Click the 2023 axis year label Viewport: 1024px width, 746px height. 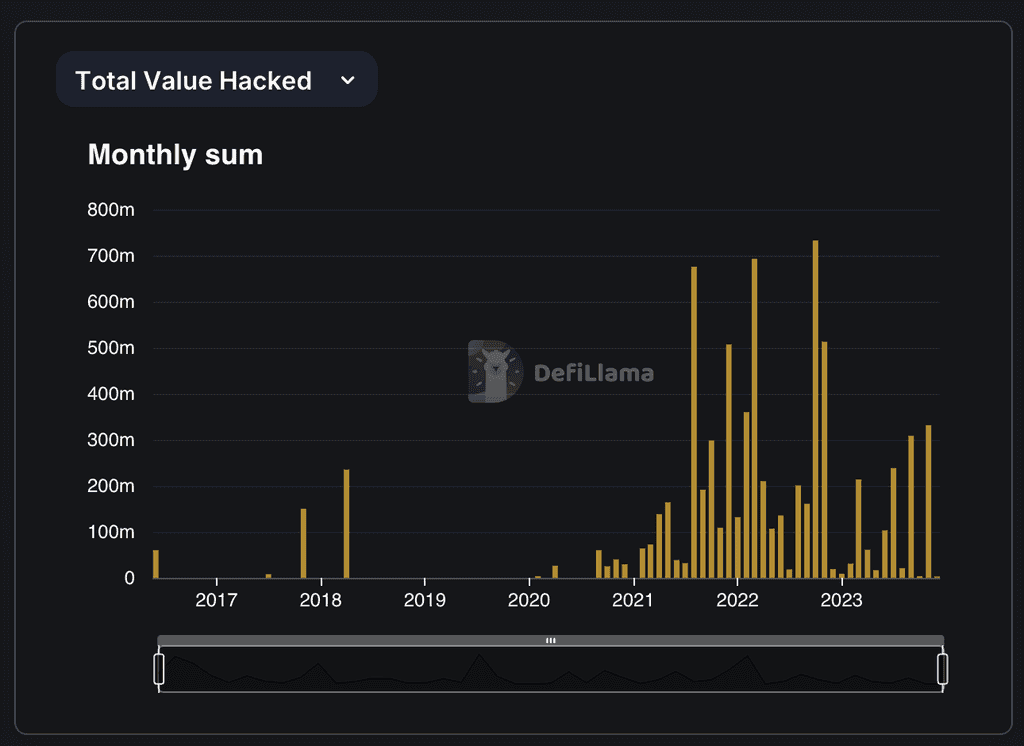click(841, 600)
